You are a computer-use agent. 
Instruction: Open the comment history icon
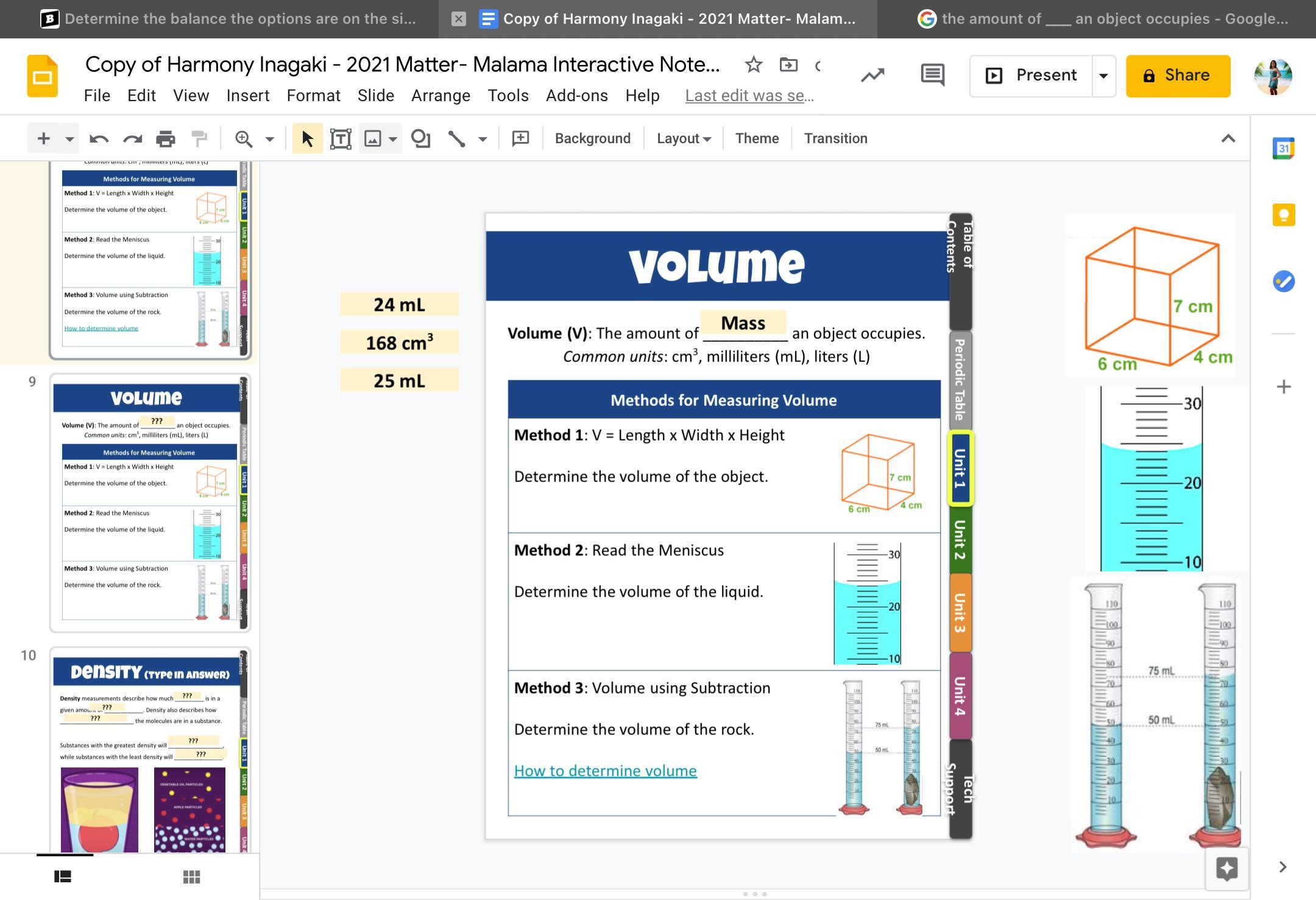pyautogui.click(x=932, y=76)
